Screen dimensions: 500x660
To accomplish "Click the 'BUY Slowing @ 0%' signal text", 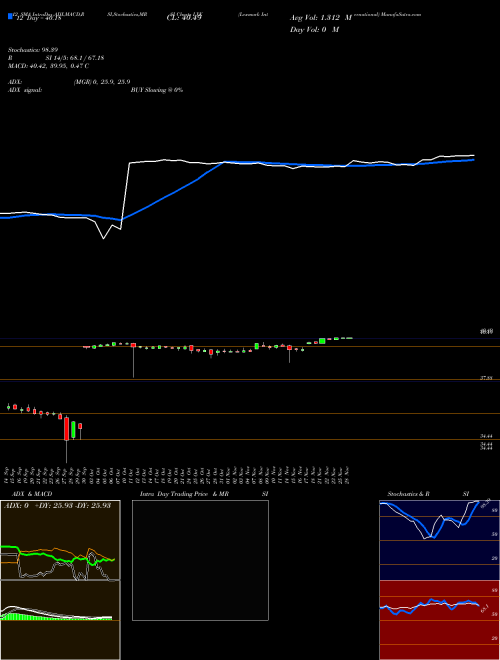I will (x=157, y=90).
